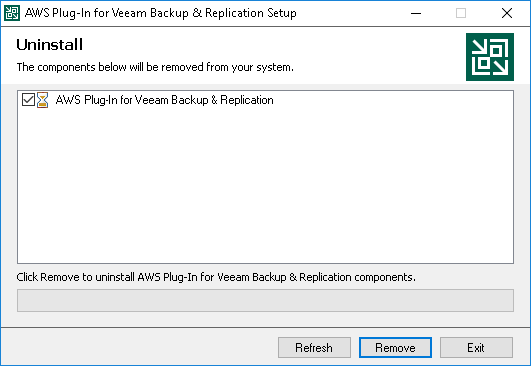Click the Uninstall heading text
The width and height of the screenshot is (531, 366).
(49, 45)
